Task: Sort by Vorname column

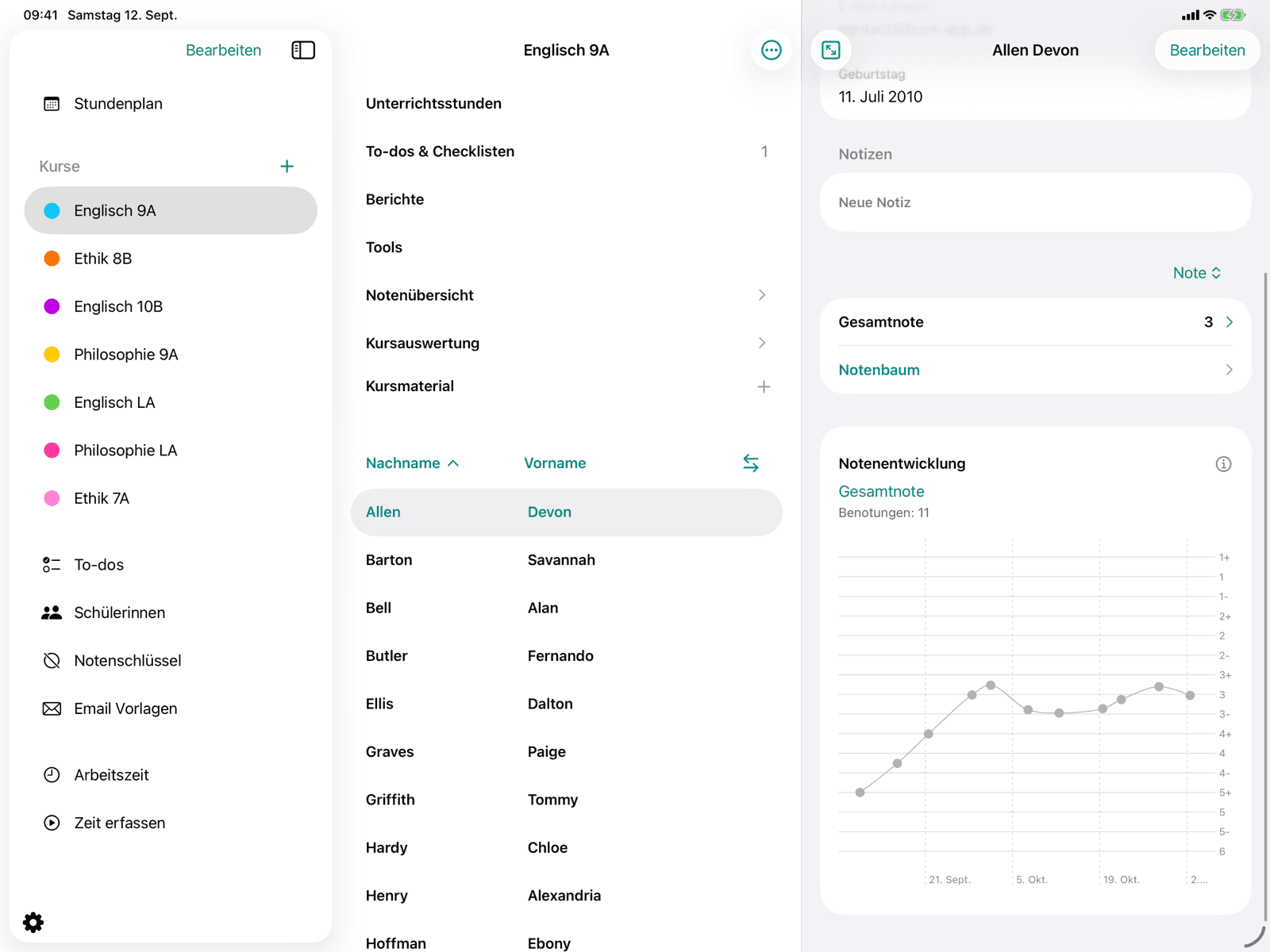Action: click(555, 463)
